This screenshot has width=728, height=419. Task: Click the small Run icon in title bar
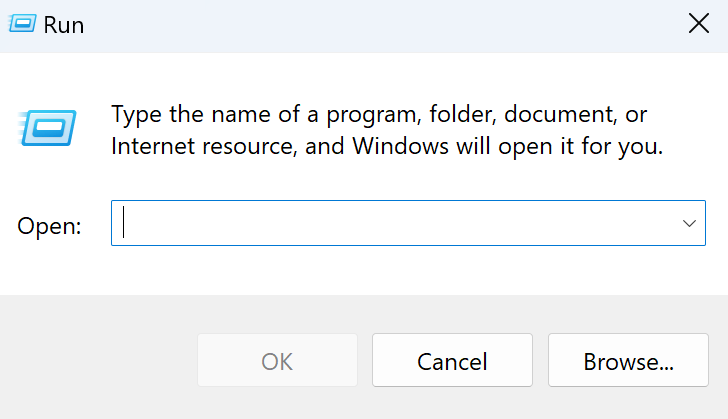pyautogui.click(x=22, y=23)
